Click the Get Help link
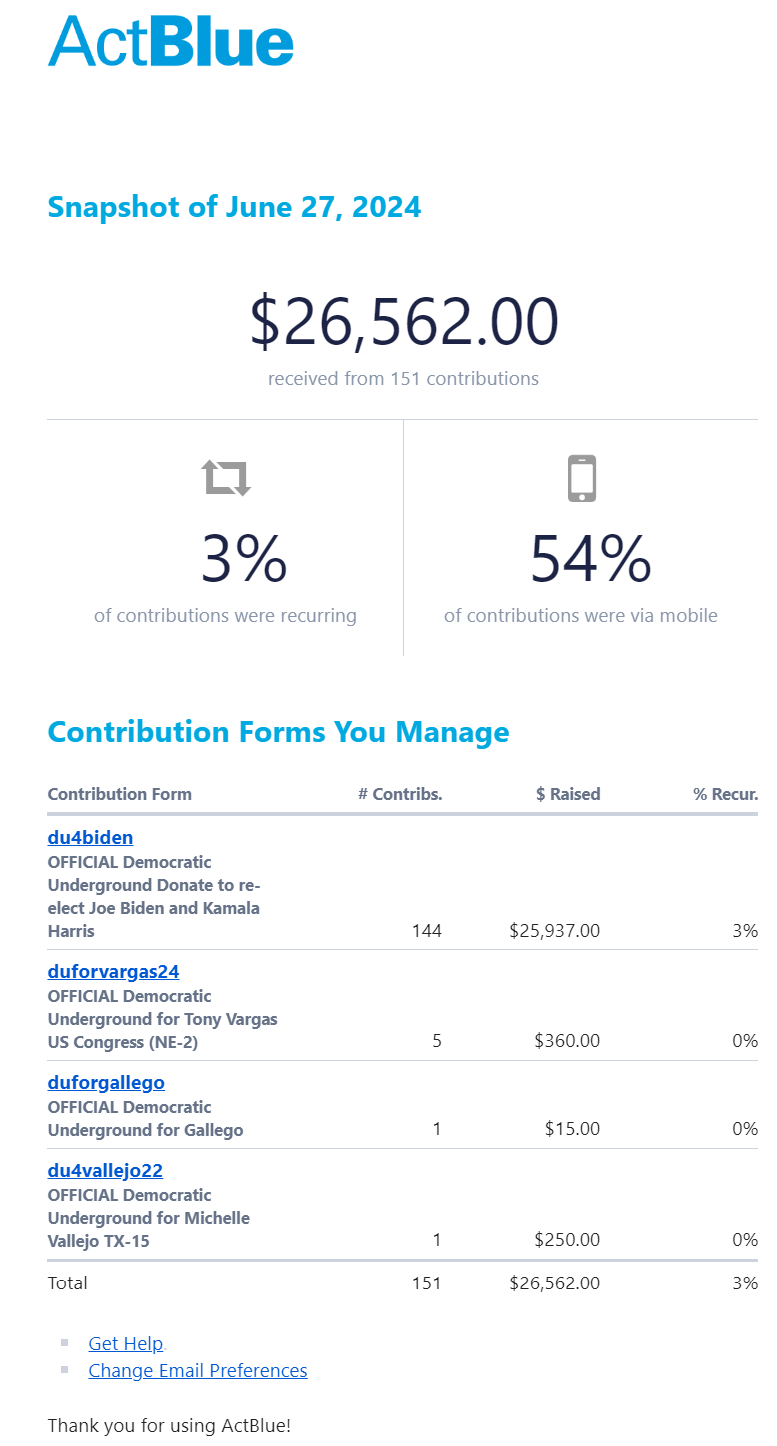This screenshot has width=777, height=1446. (x=125, y=1343)
